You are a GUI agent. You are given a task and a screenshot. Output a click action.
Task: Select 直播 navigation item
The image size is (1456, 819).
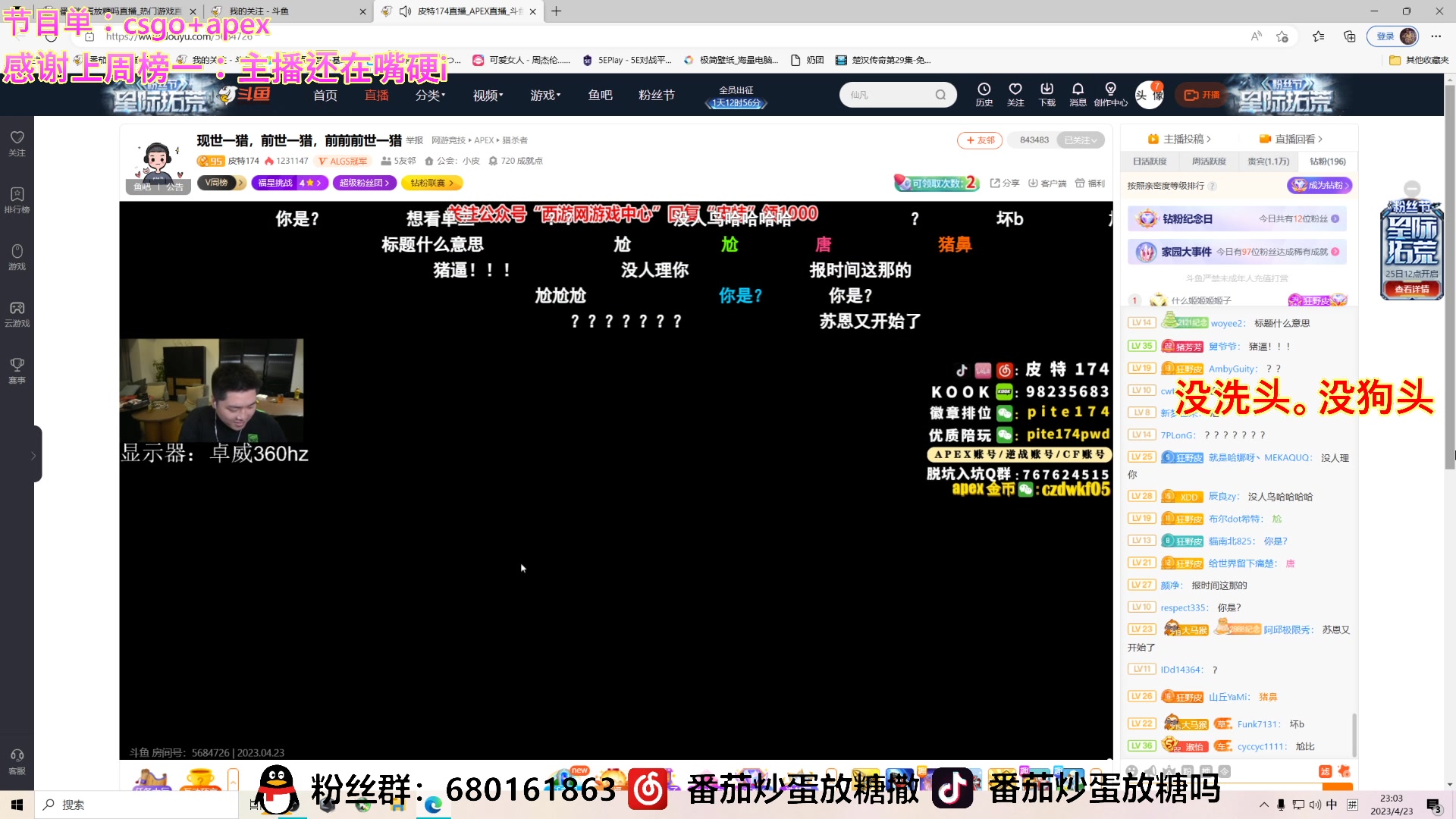[376, 95]
